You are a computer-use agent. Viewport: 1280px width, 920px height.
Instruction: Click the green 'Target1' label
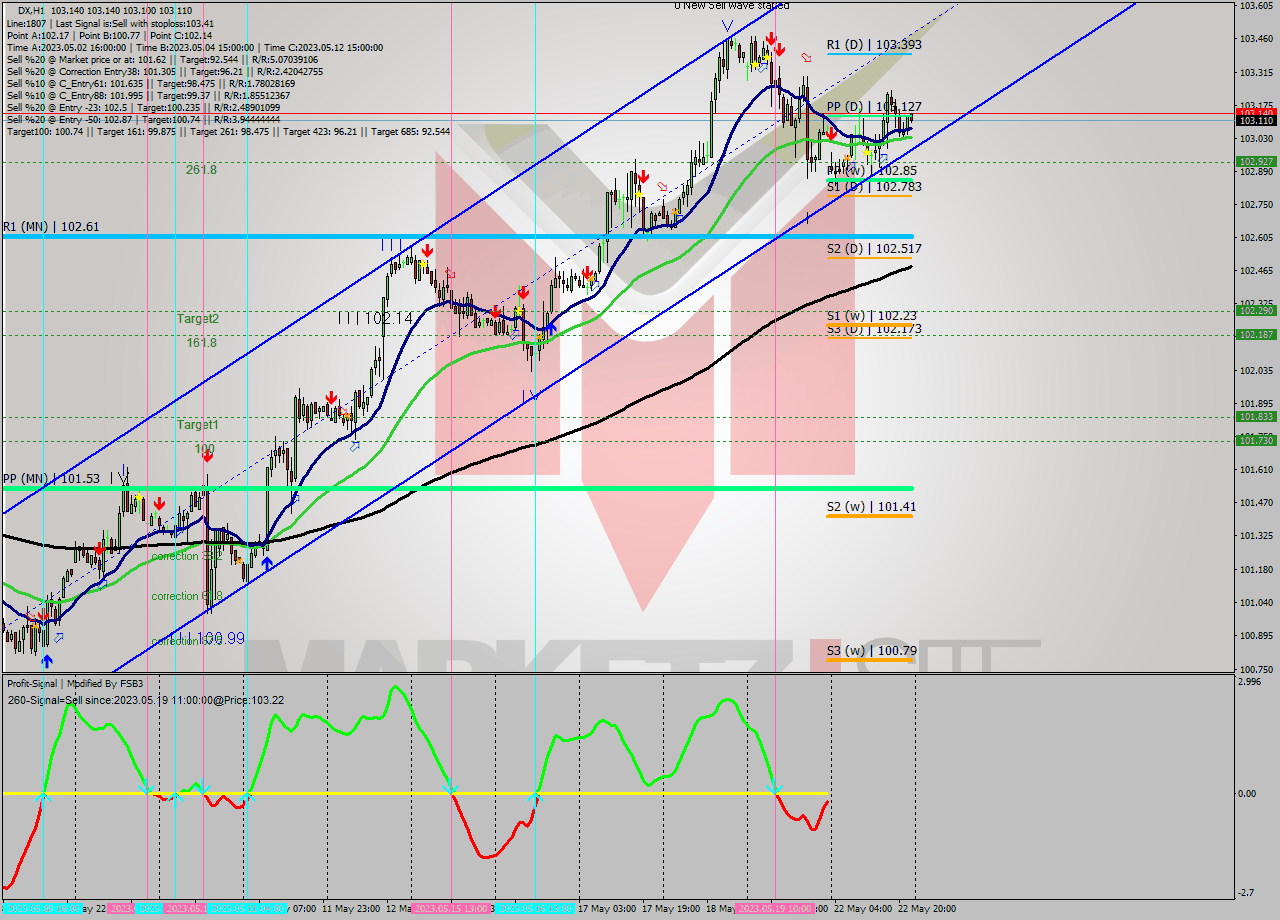(x=198, y=425)
